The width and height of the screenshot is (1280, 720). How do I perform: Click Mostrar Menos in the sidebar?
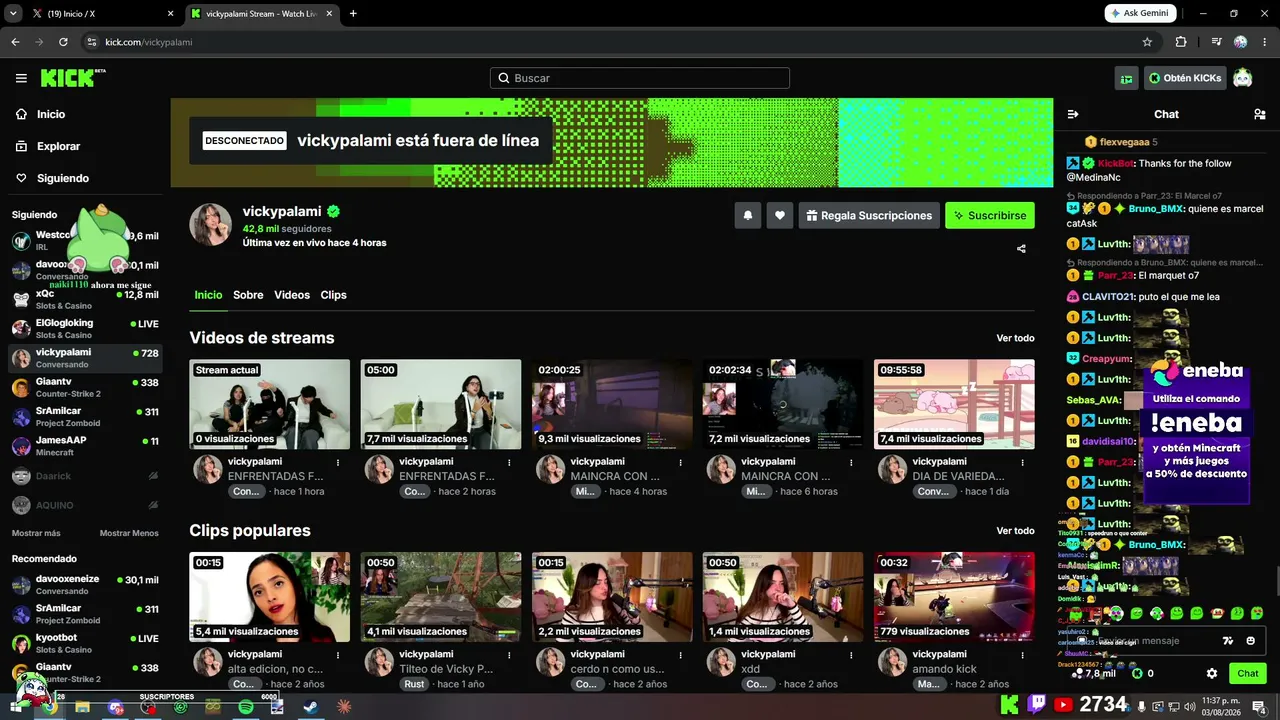click(129, 533)
